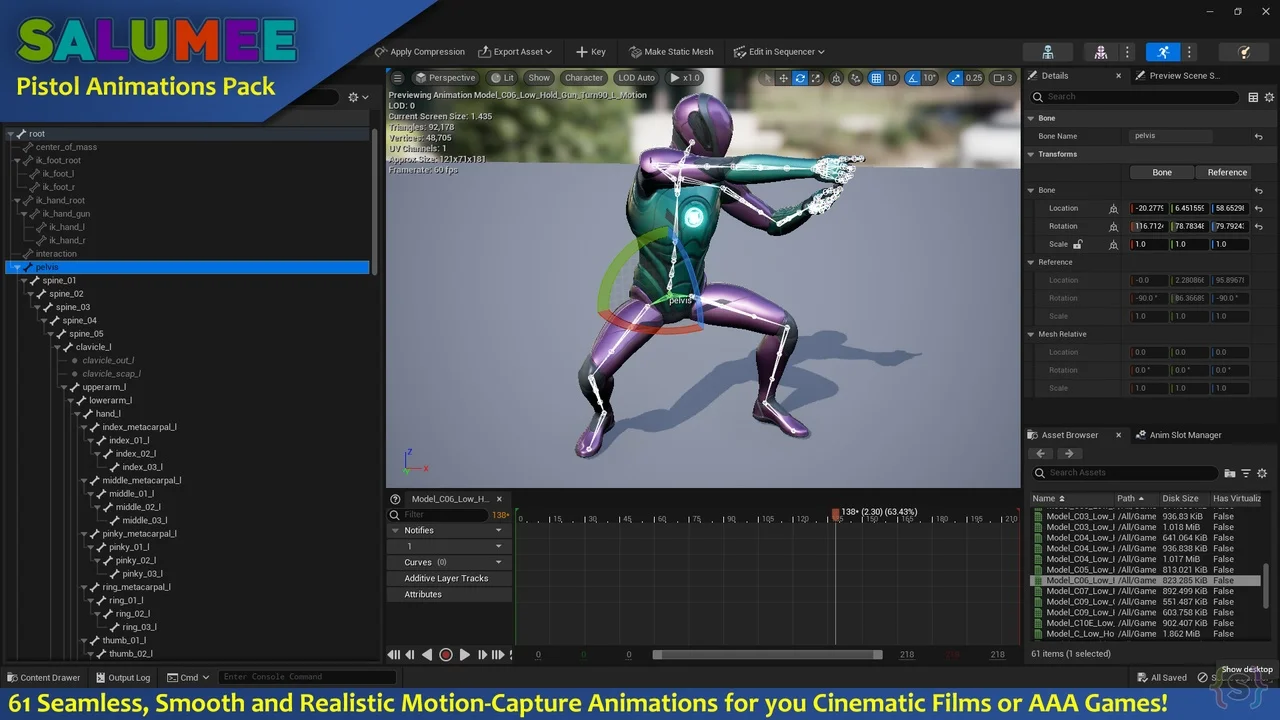Collapse the Transforms section in Details

pyautogui.click(x=1031, y=154)
